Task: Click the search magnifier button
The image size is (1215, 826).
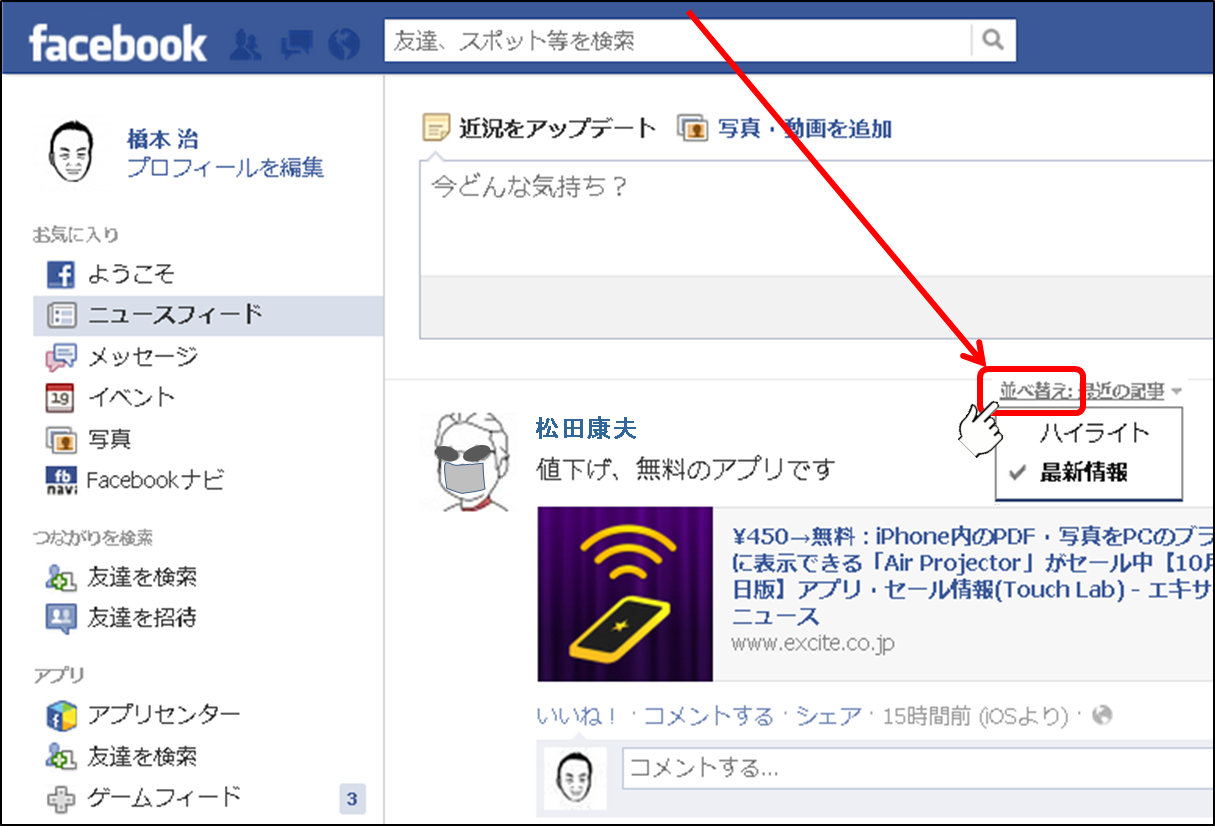Action: point(992,41)
